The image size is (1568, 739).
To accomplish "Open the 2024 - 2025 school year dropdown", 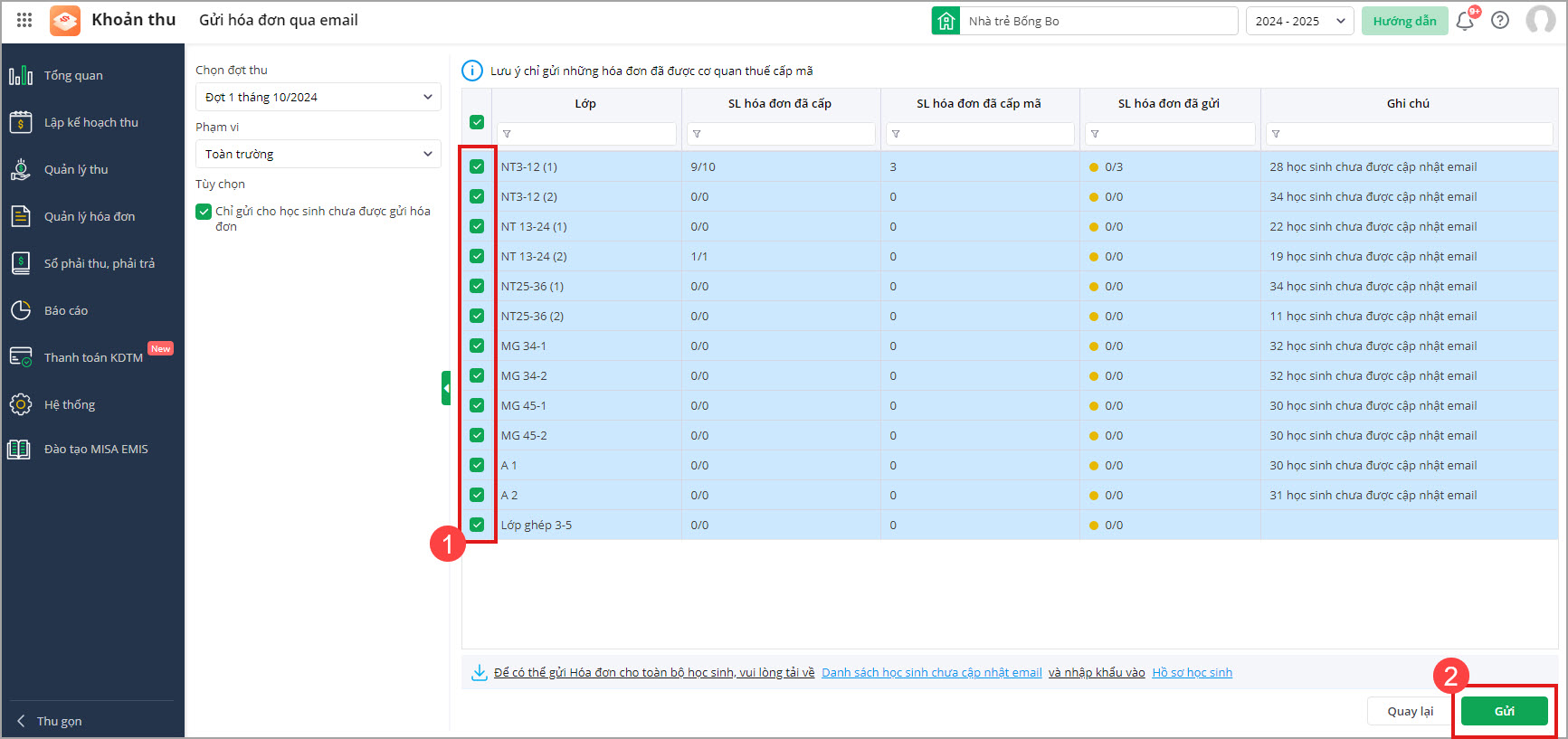I will tap(1300, 21).
